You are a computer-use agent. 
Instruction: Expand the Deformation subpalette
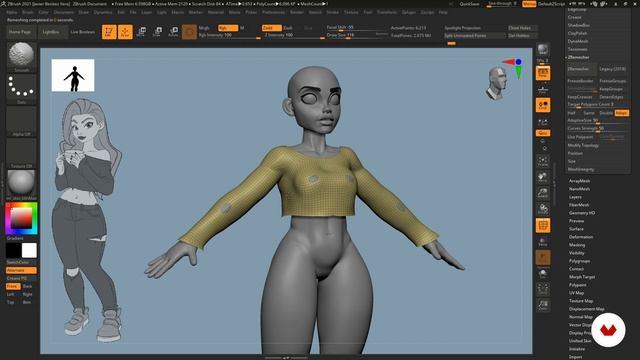[581, 237]
